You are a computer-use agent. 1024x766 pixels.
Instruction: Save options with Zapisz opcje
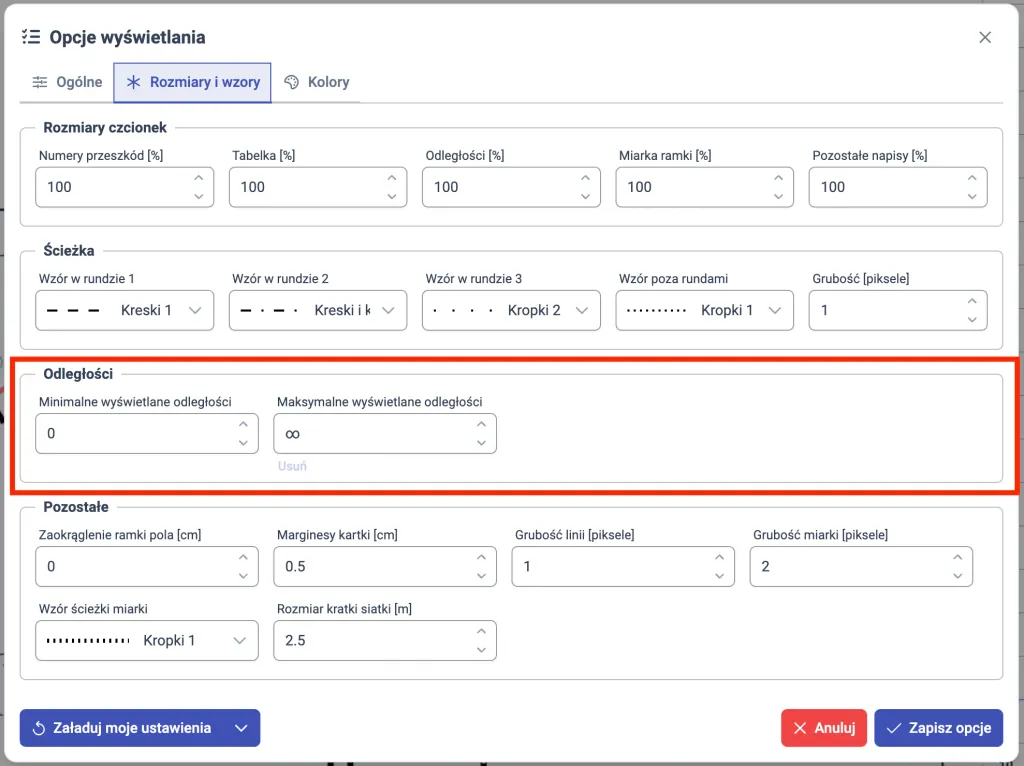pos(938,728)
